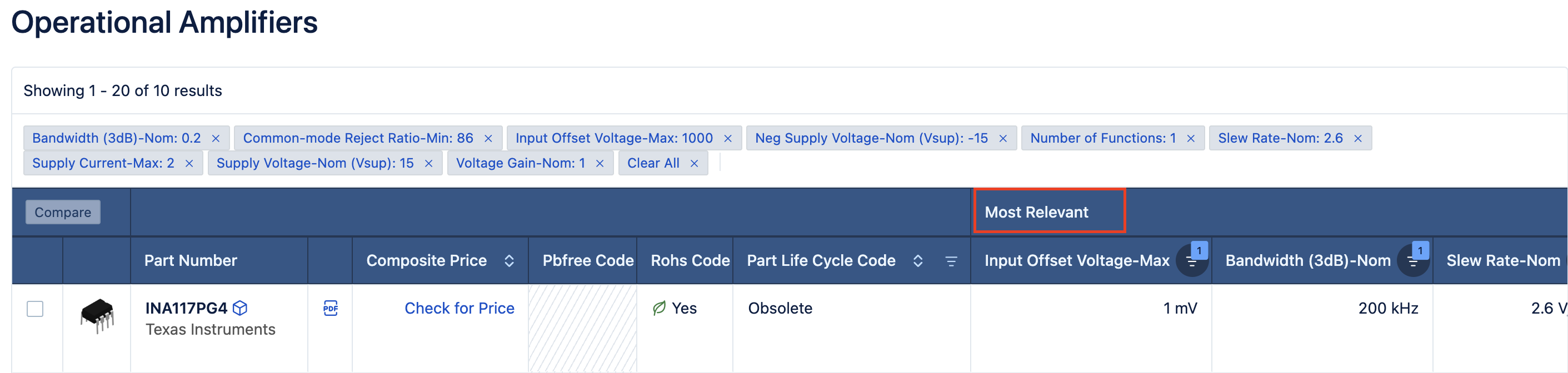Remove the Common-mode Reject Ratio-Min: 86 filter
1568x373 pixels.
488,139
